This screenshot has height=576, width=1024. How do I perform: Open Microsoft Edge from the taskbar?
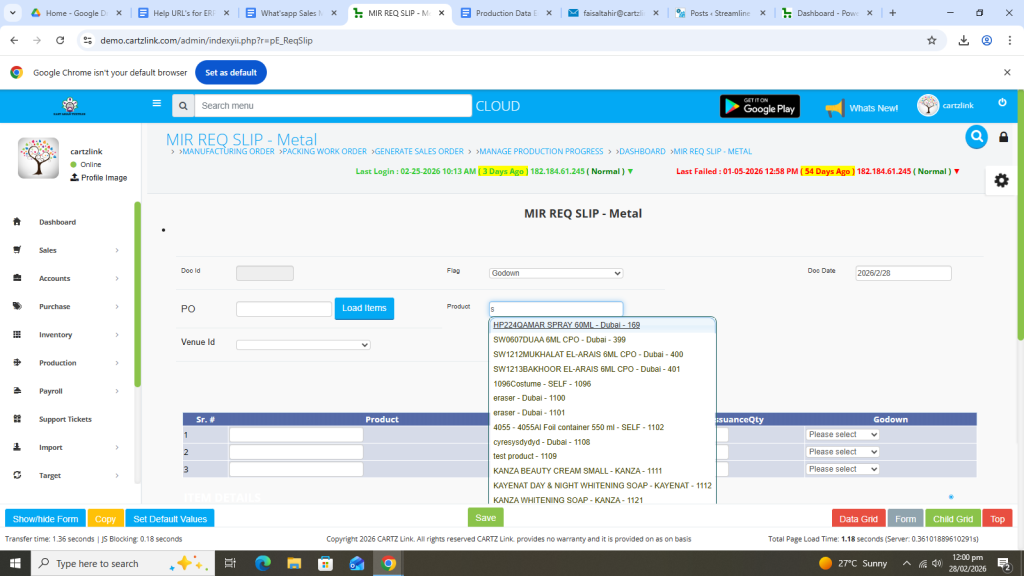click(263, 563)
